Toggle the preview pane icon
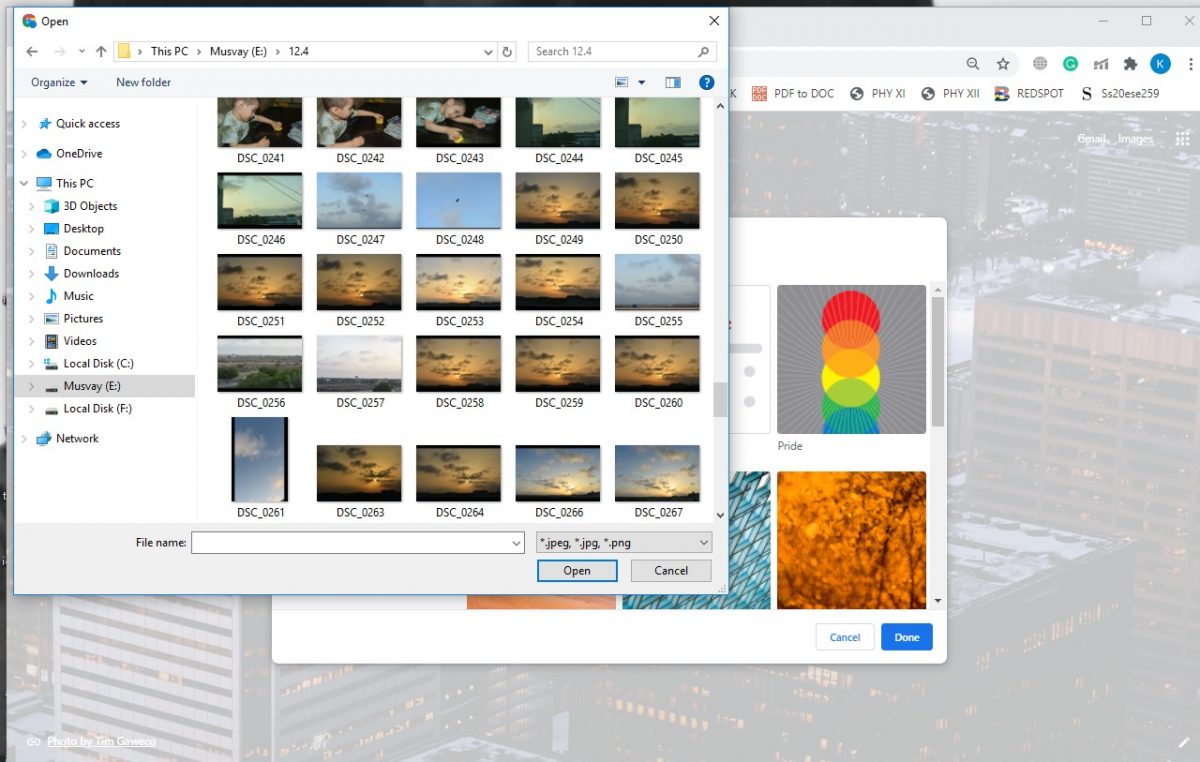Viewport: 1200px width, 762px height. 673,82
